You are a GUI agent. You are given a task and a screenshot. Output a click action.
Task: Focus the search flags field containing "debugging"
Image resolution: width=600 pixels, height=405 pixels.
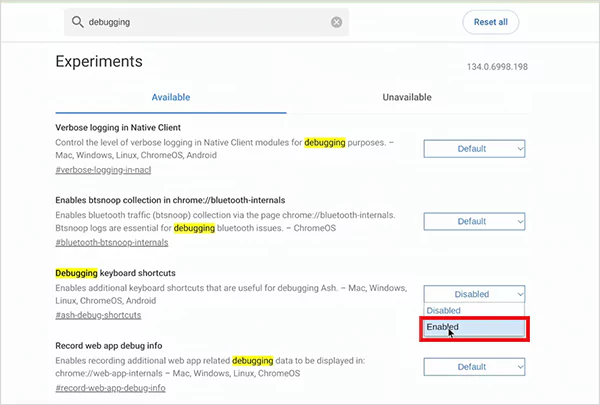click(x=200, y=22)
